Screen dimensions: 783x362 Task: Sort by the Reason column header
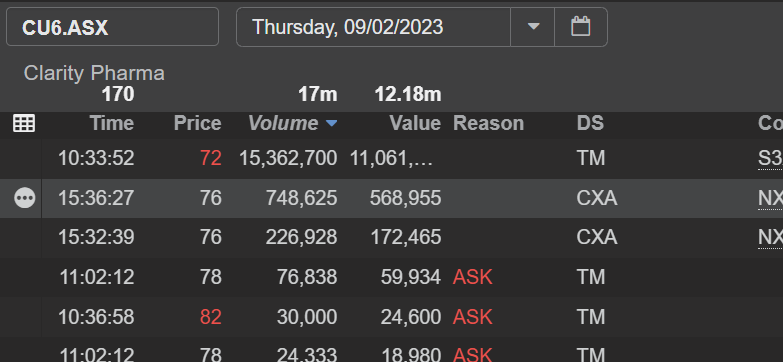point(488,123)
